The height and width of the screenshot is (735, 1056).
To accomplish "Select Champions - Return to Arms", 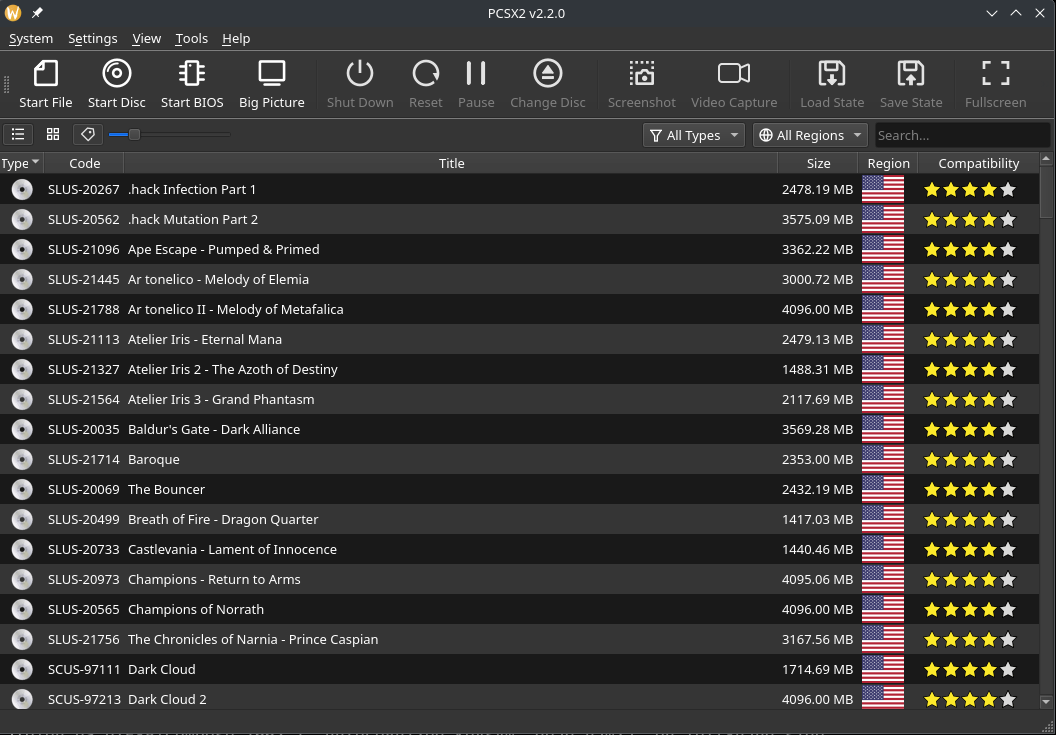I will (x=214, y=579).
